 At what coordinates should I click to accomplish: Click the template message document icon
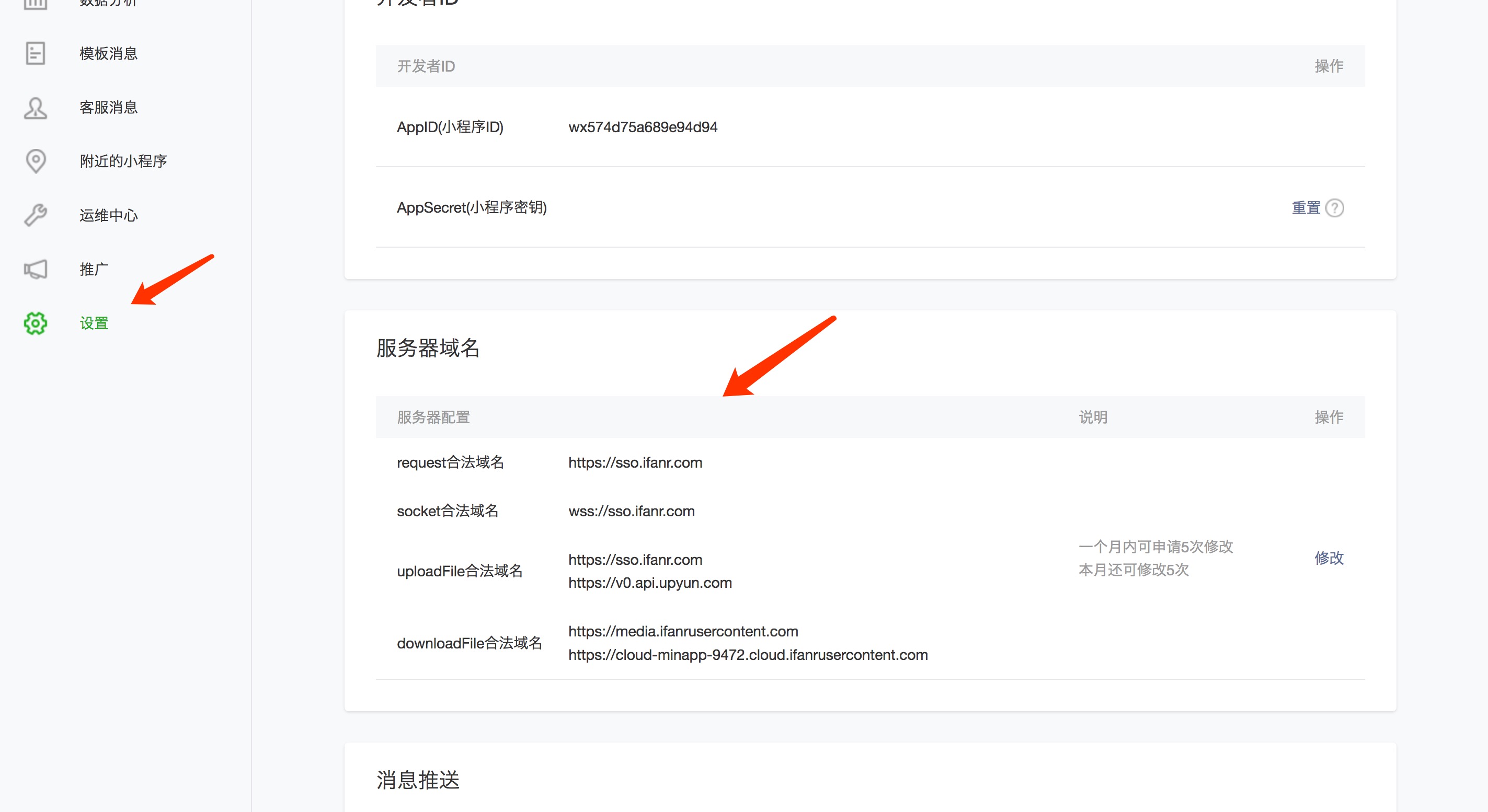tap(35, 54)
